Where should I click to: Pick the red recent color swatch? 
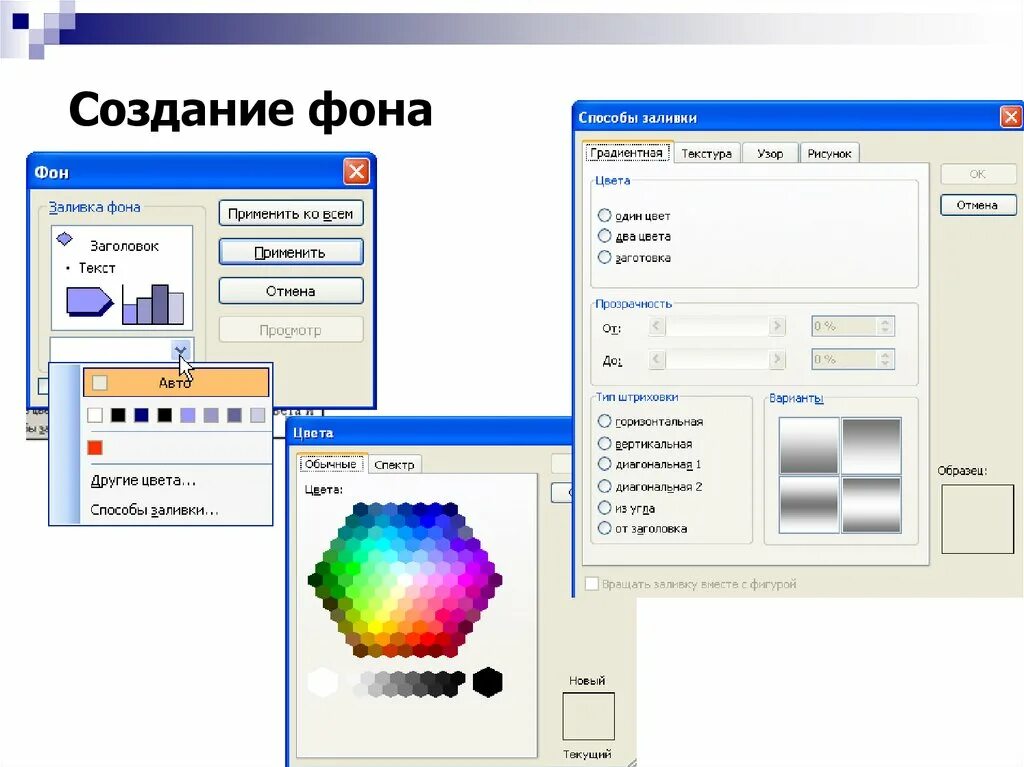pos(95,448)
